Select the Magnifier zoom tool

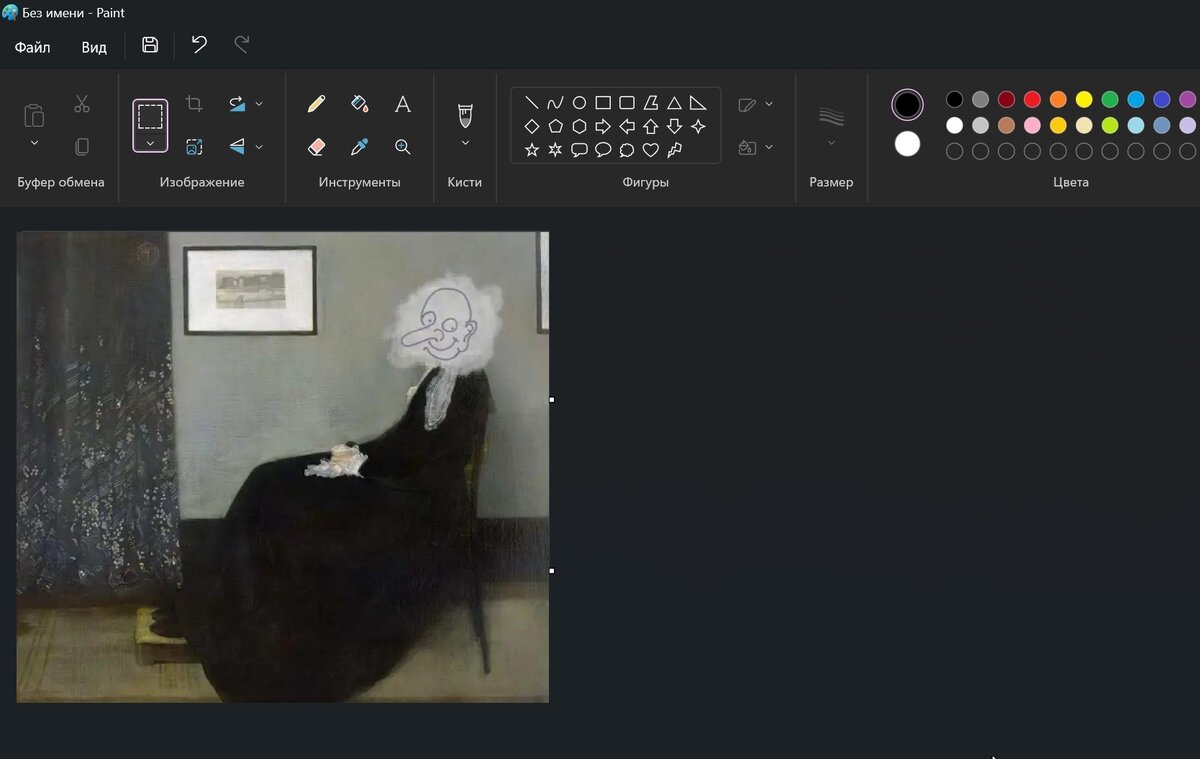402,147
